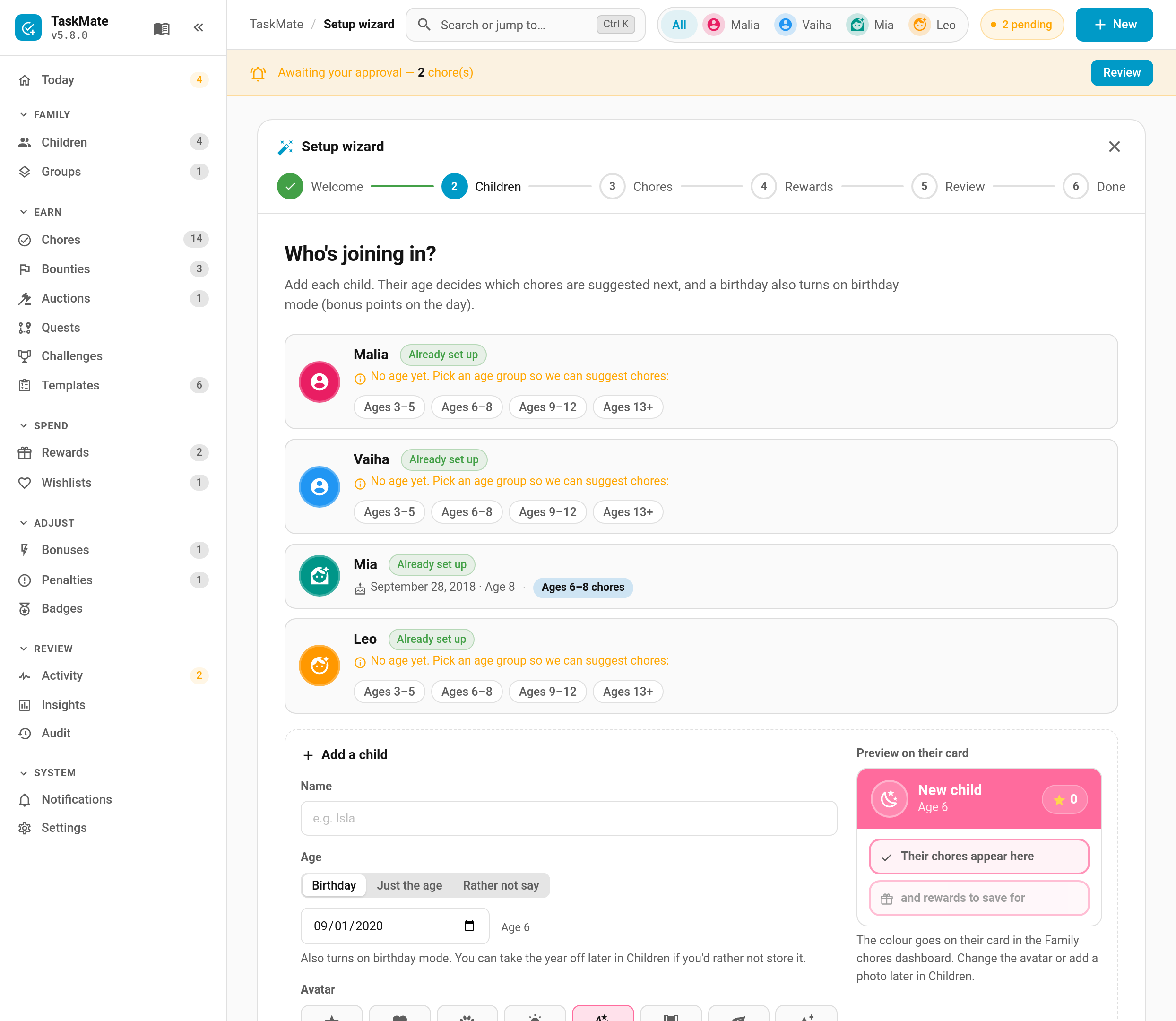The width and height of the screenshot is (1176, 1021).
Task: Click the TaskMate logo icon
Action: coord(28,27)
